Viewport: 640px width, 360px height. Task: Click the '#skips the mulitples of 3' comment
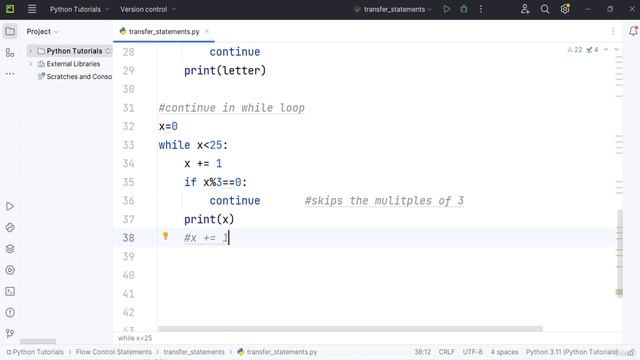(x=384, y=201)
